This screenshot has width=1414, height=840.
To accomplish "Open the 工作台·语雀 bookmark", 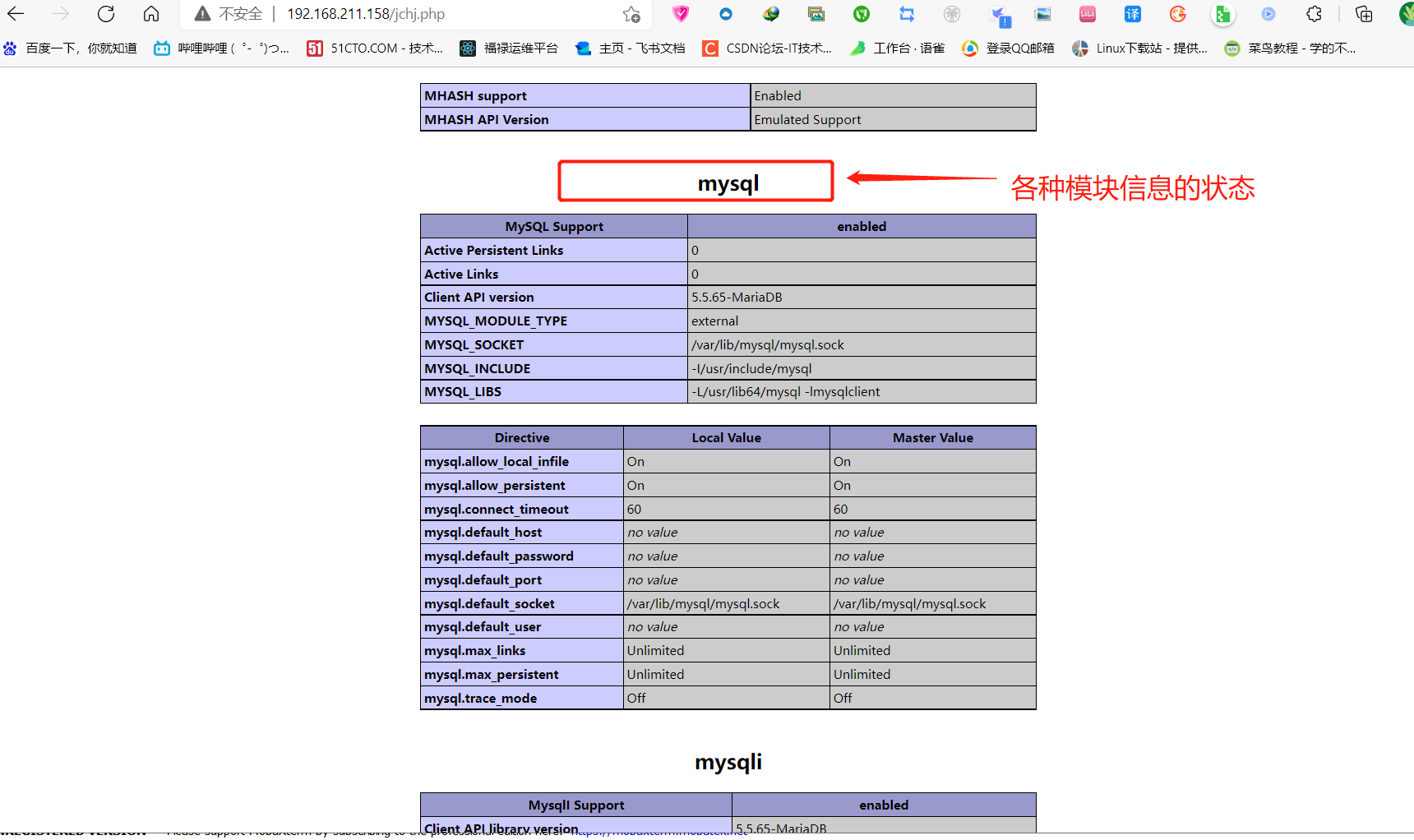I will [898, 48].
